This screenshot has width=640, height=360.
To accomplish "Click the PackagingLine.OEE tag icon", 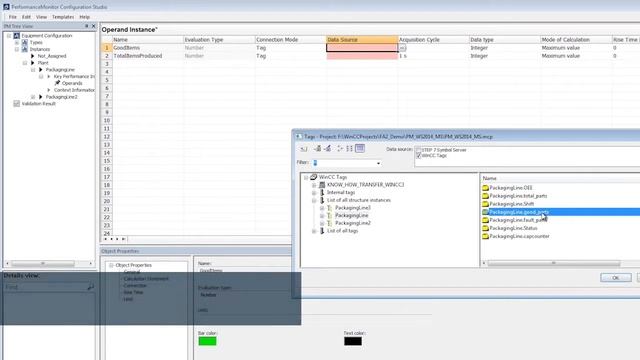I will tap(485, 188).
